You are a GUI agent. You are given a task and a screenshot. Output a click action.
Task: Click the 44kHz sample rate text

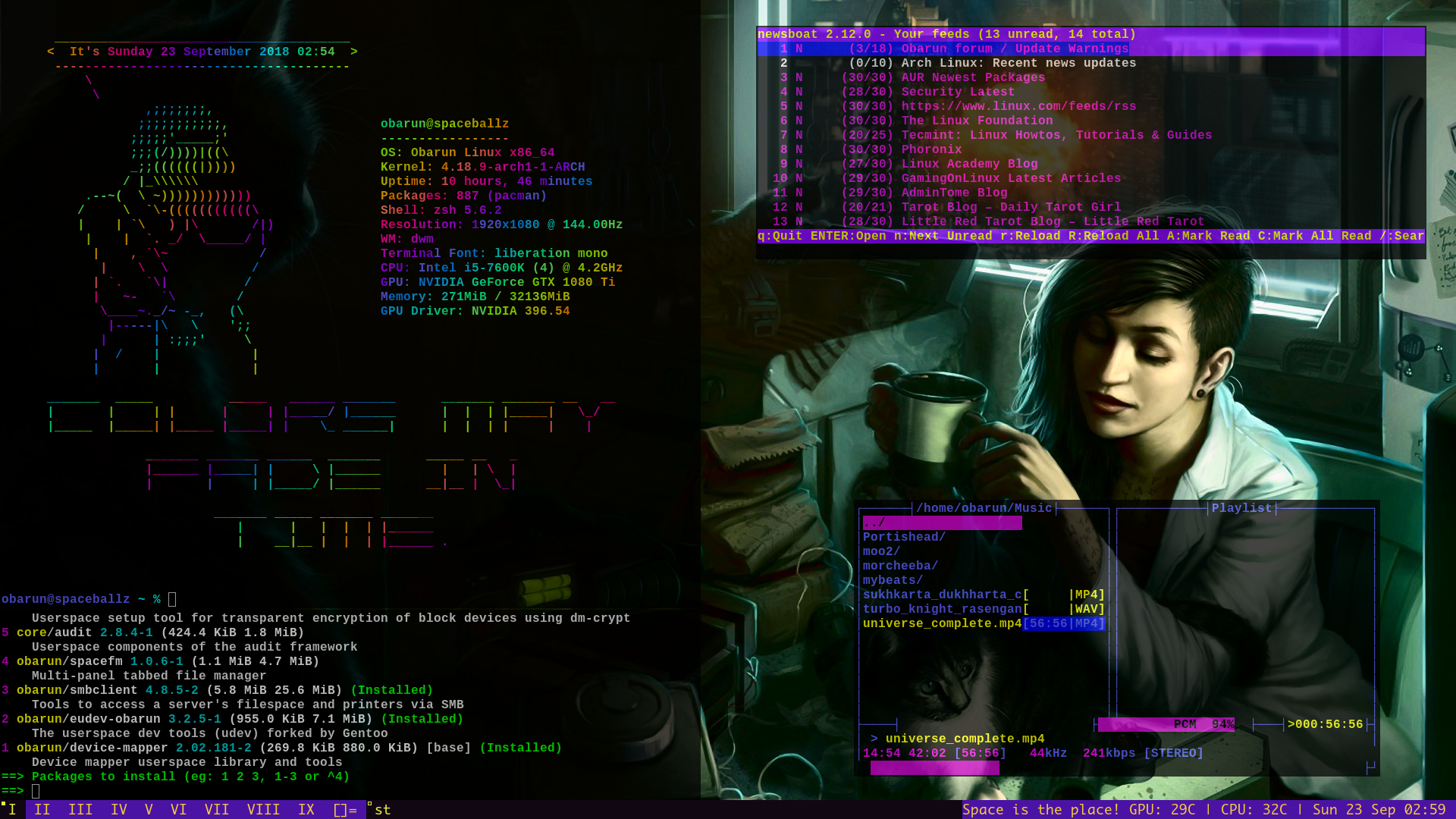pyautogui.click(x=1048, y=753)
